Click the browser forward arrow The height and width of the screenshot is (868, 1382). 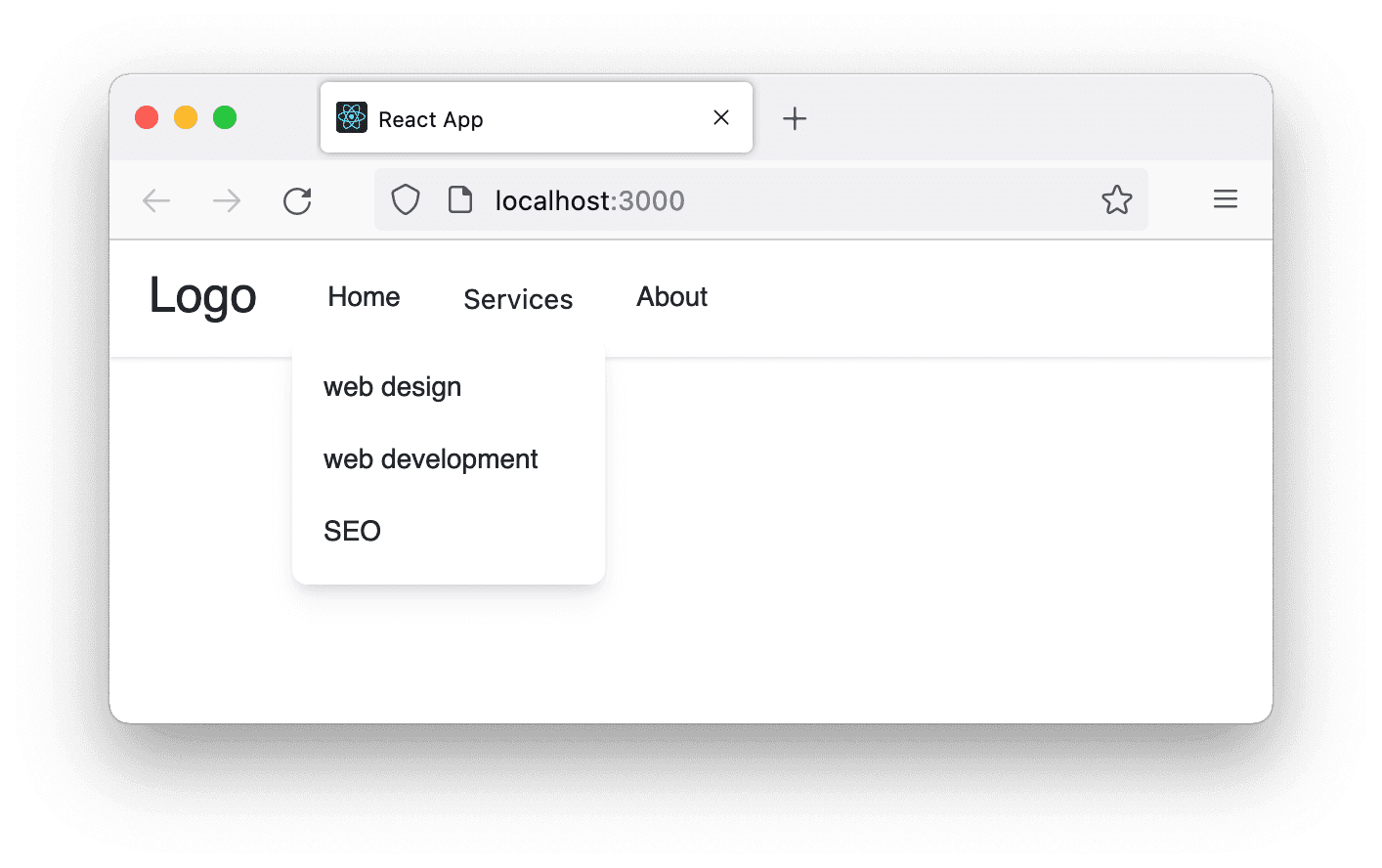click(227, 201)
